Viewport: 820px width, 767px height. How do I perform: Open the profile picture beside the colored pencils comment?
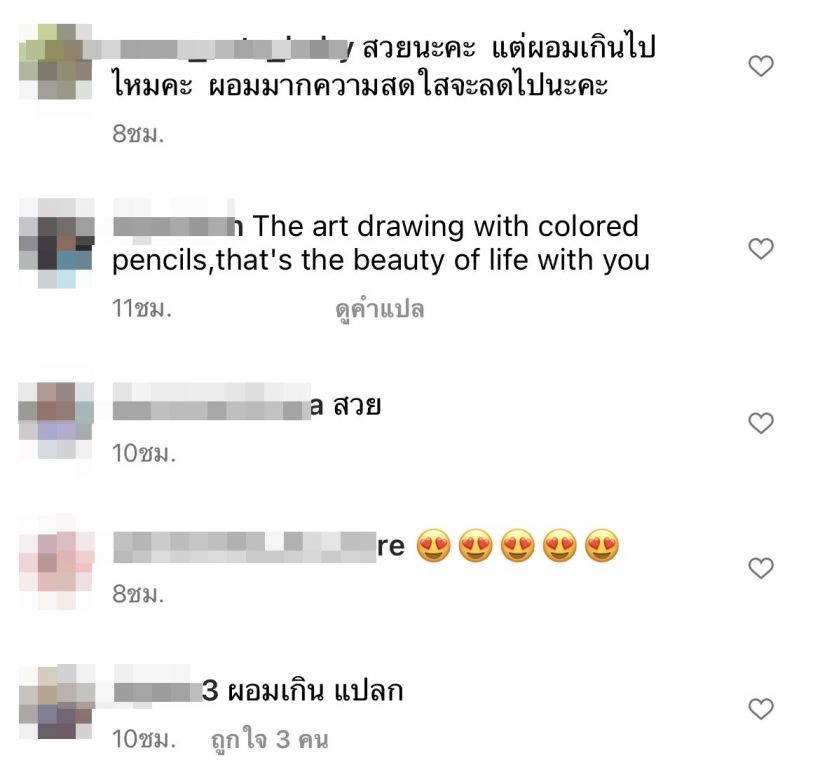[56, 243]
